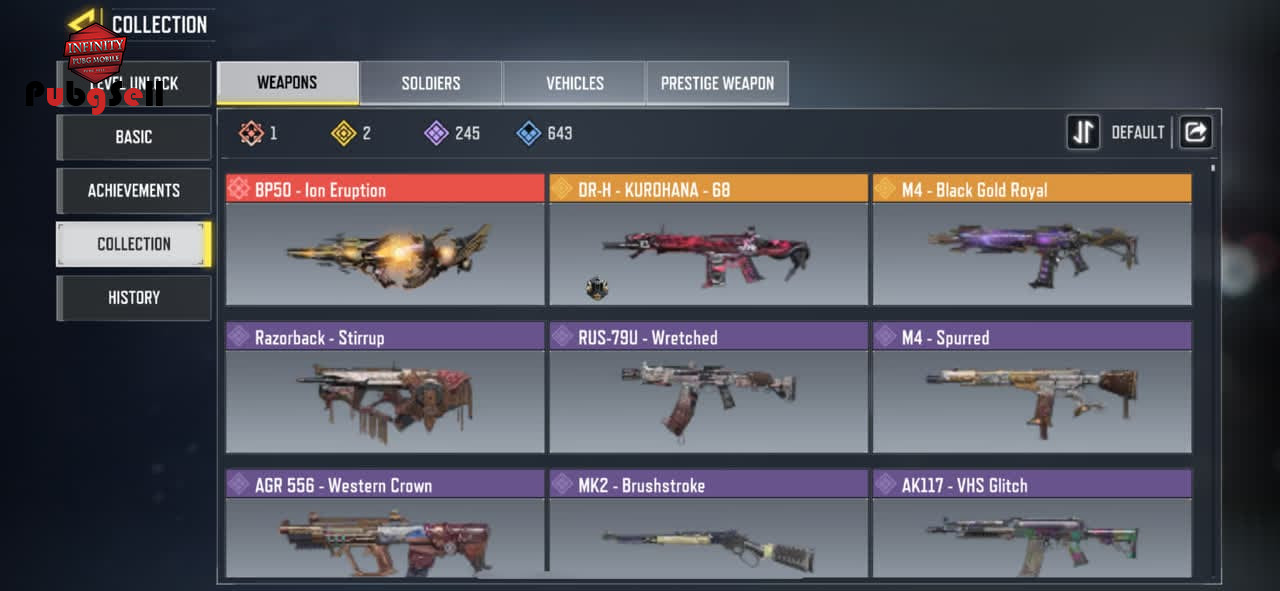
Task: Click the weapon list vertical scrollbar
Action: pos(1213,372)
